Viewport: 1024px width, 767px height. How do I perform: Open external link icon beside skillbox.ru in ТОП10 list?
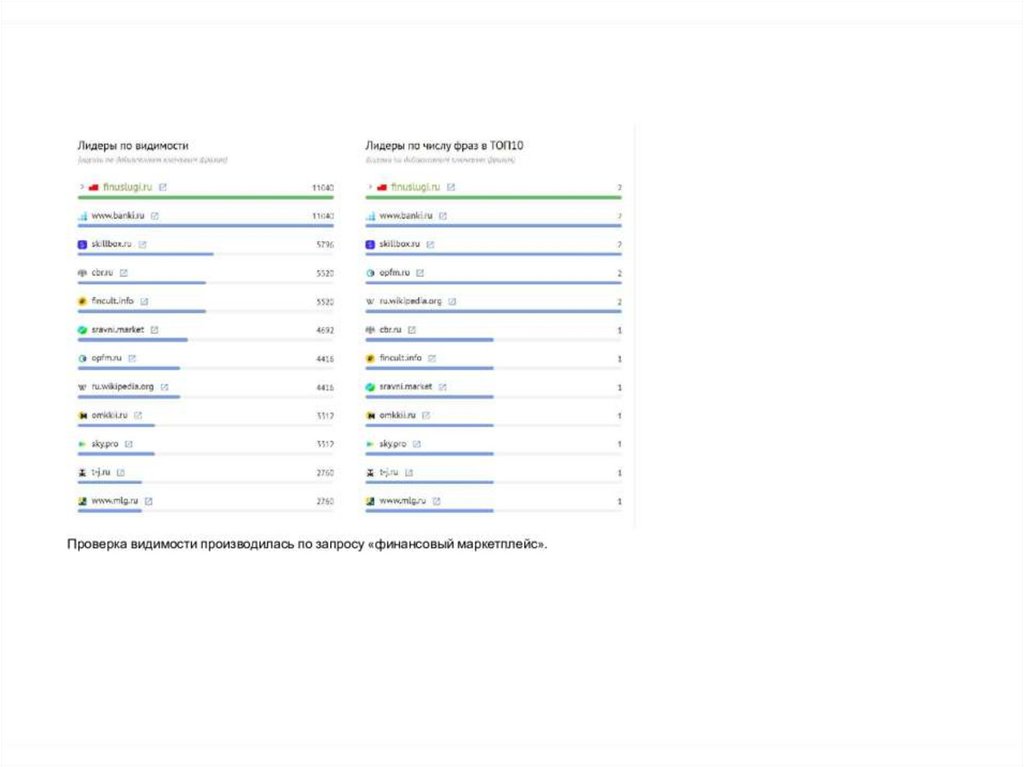430,244
